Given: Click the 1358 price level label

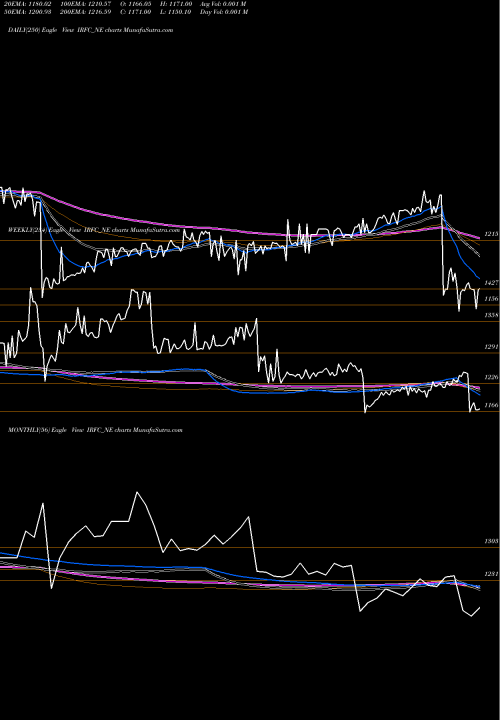Looking at the screenshot, I should point(491,315).
